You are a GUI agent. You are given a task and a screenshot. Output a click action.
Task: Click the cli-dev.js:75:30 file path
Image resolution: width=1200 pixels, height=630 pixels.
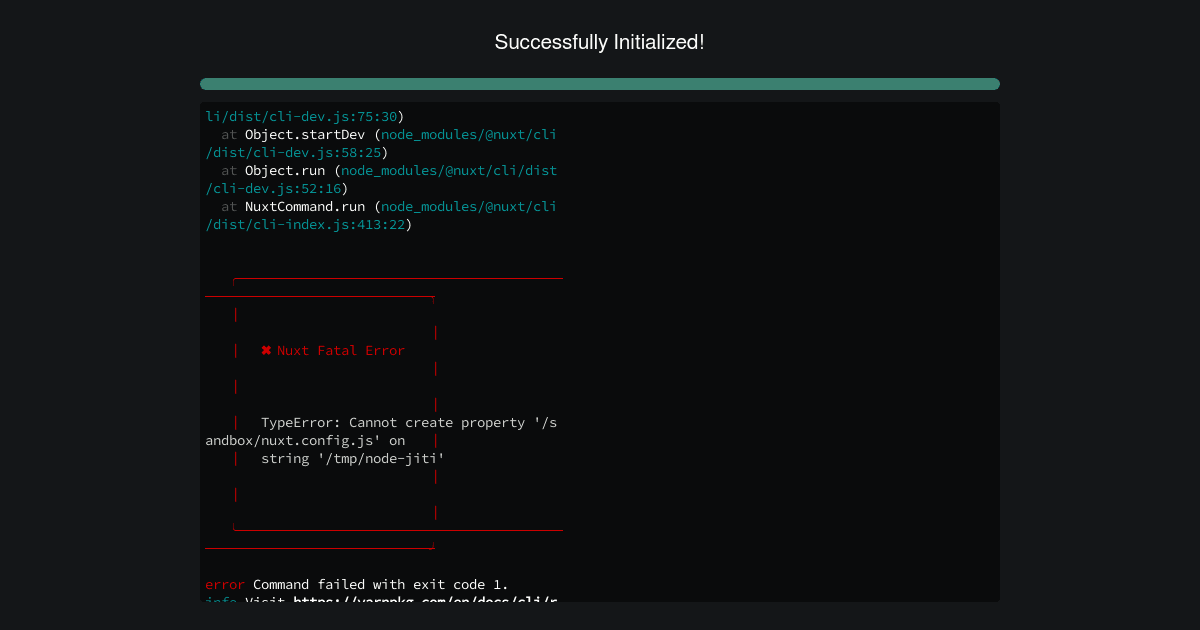point(301,117)
